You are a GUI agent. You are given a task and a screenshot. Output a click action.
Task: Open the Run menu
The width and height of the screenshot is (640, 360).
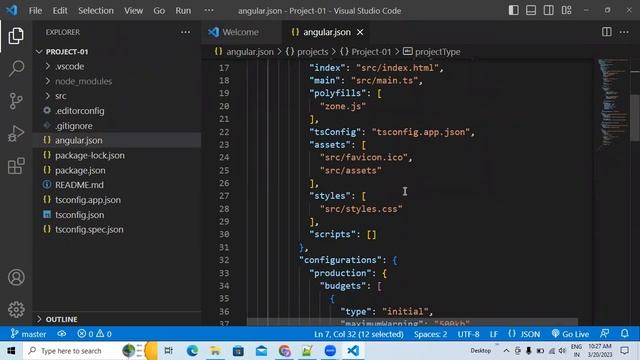click(x=183, y=11)
